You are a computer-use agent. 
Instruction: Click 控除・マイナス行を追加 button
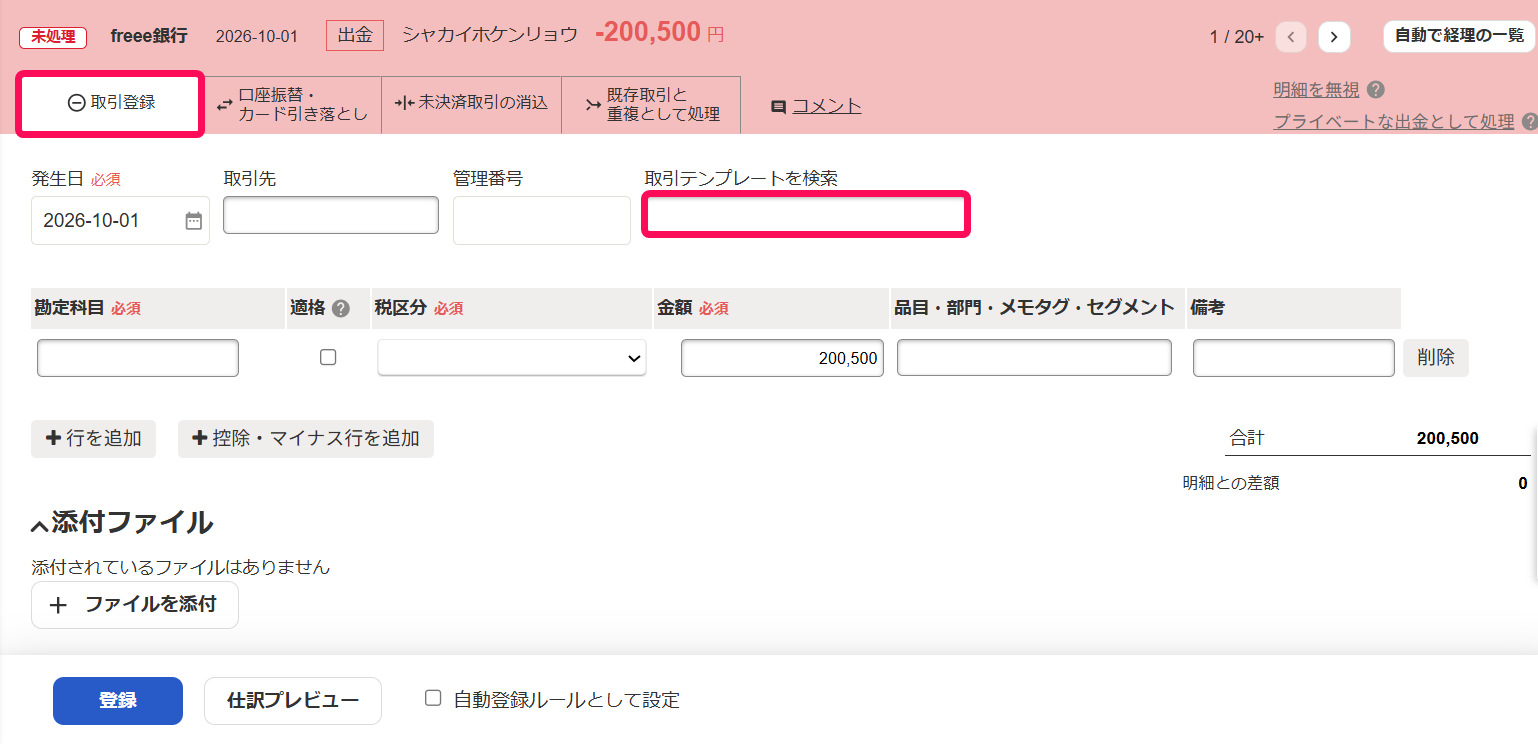pyautogui.click(x=306, y=439)
